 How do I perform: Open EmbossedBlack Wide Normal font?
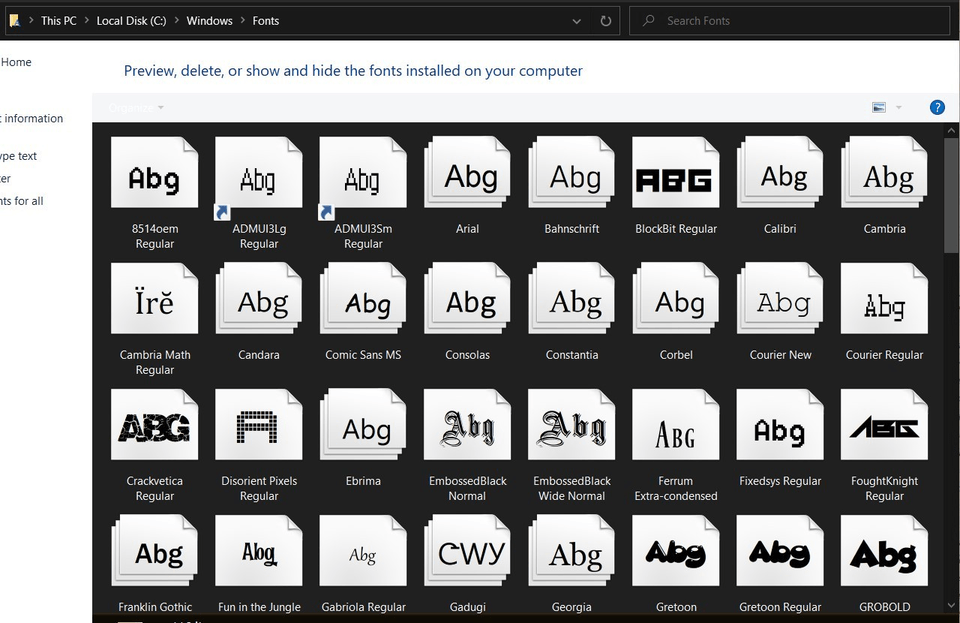[x=571, y=430]
